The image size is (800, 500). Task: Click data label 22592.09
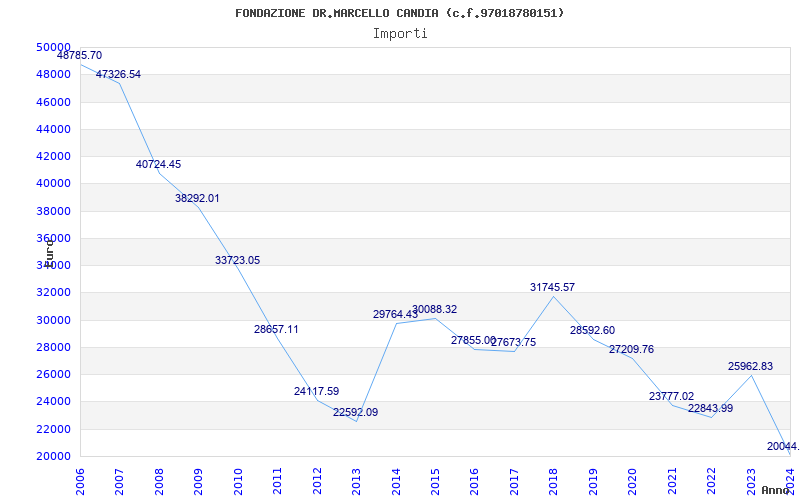[x=356, y=412]
